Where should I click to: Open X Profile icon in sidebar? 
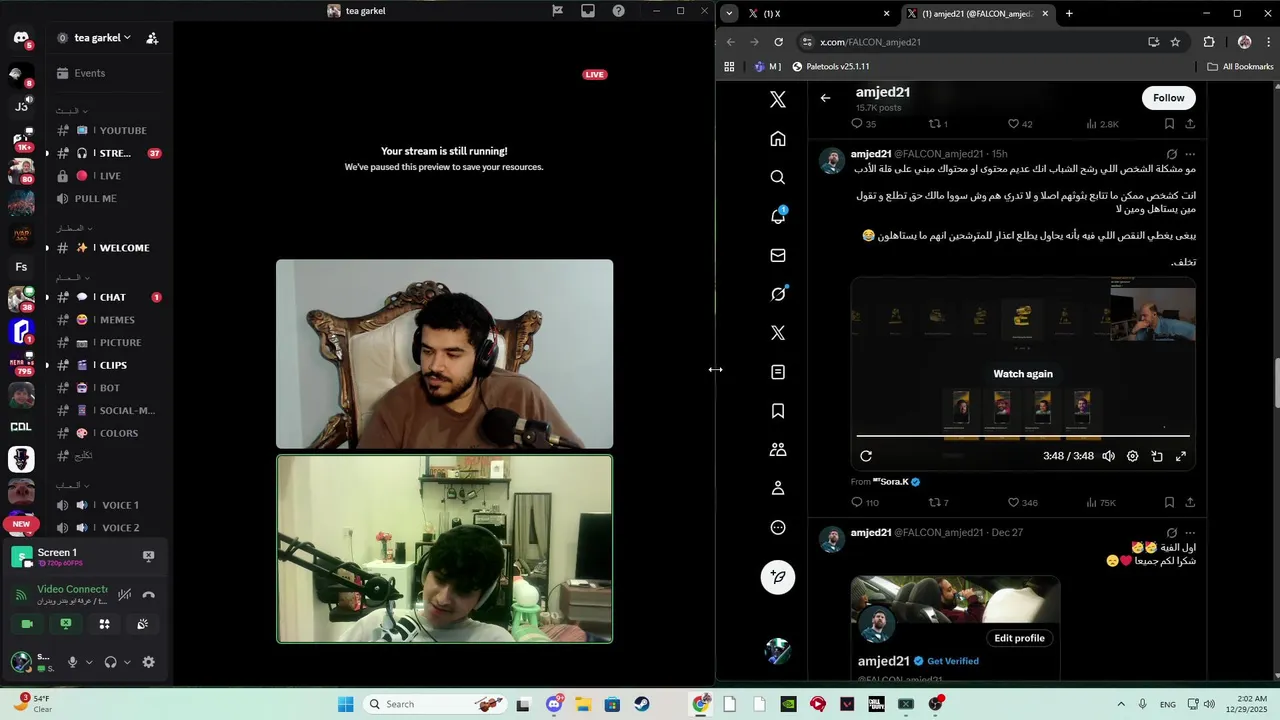point(778,489)
